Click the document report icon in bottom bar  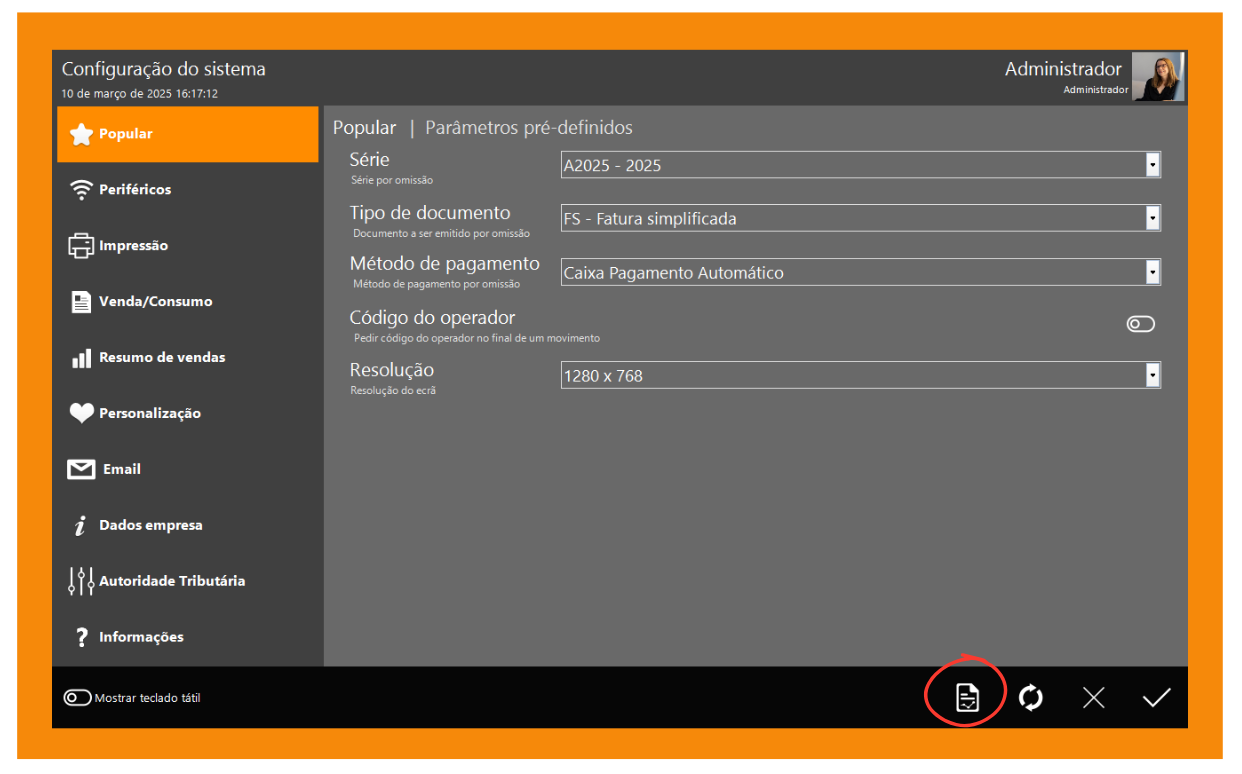click(967, 697)
